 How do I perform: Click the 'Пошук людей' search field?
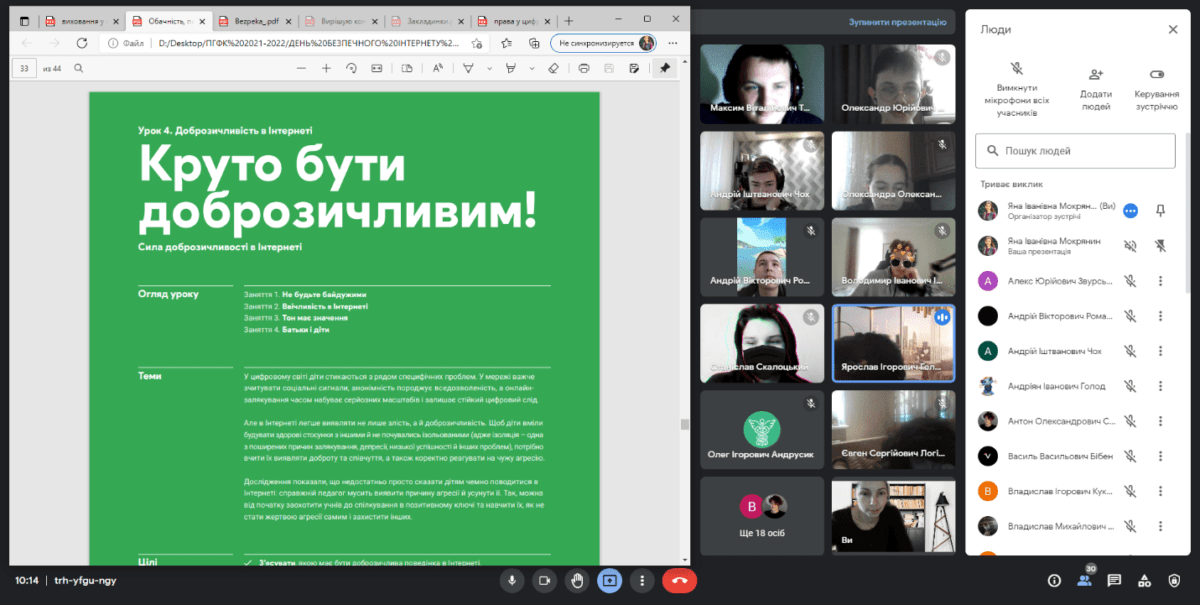(x=1075, y=151)
